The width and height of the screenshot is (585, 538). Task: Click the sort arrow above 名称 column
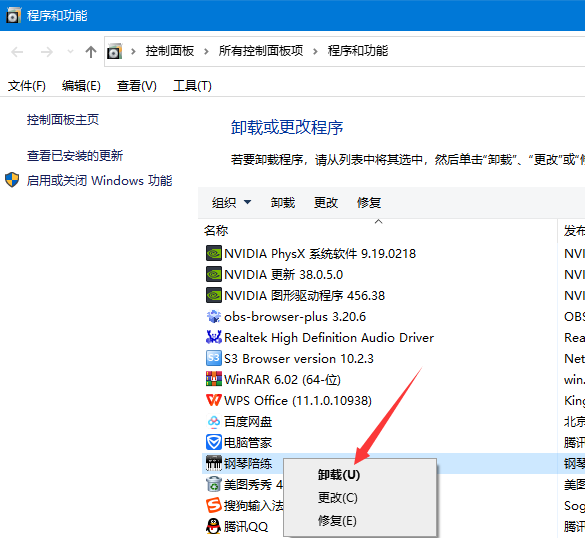click(378, 222)
